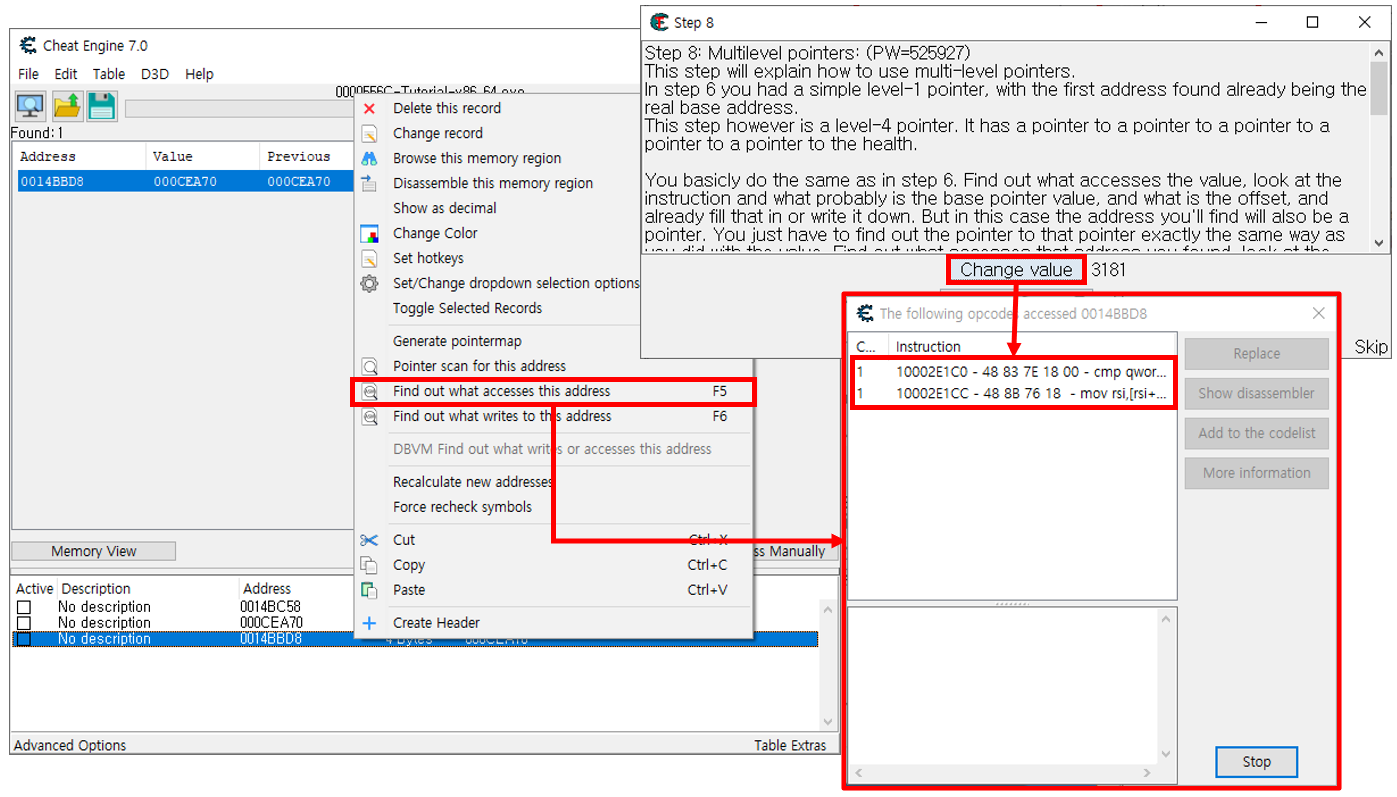Viewport: 1397px width, 797px height.
Task: Click the Paste clipboard icon
Action: 369,591
